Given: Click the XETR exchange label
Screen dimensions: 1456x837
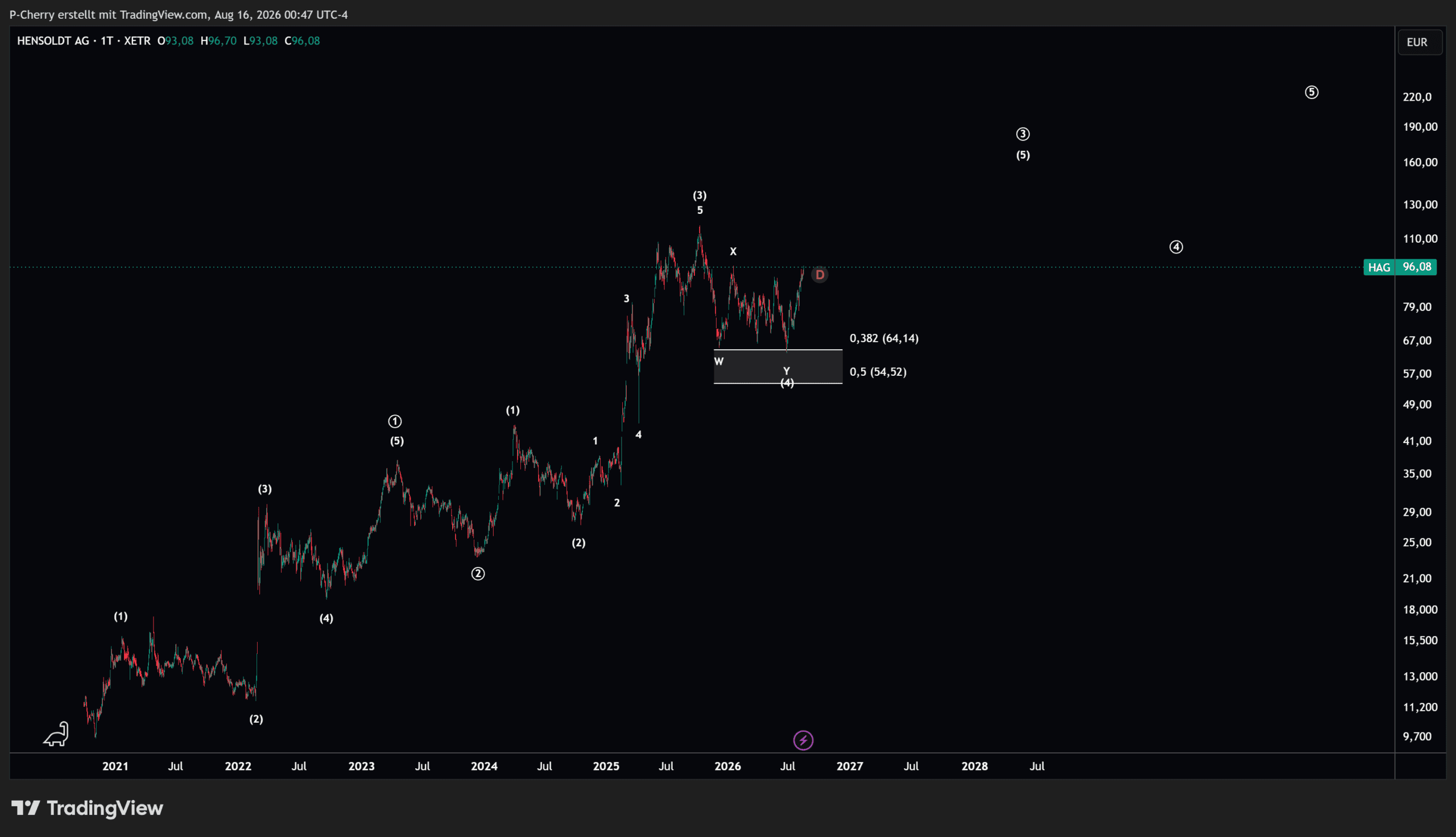Looking at the screenshot, I should pos(137,41).
